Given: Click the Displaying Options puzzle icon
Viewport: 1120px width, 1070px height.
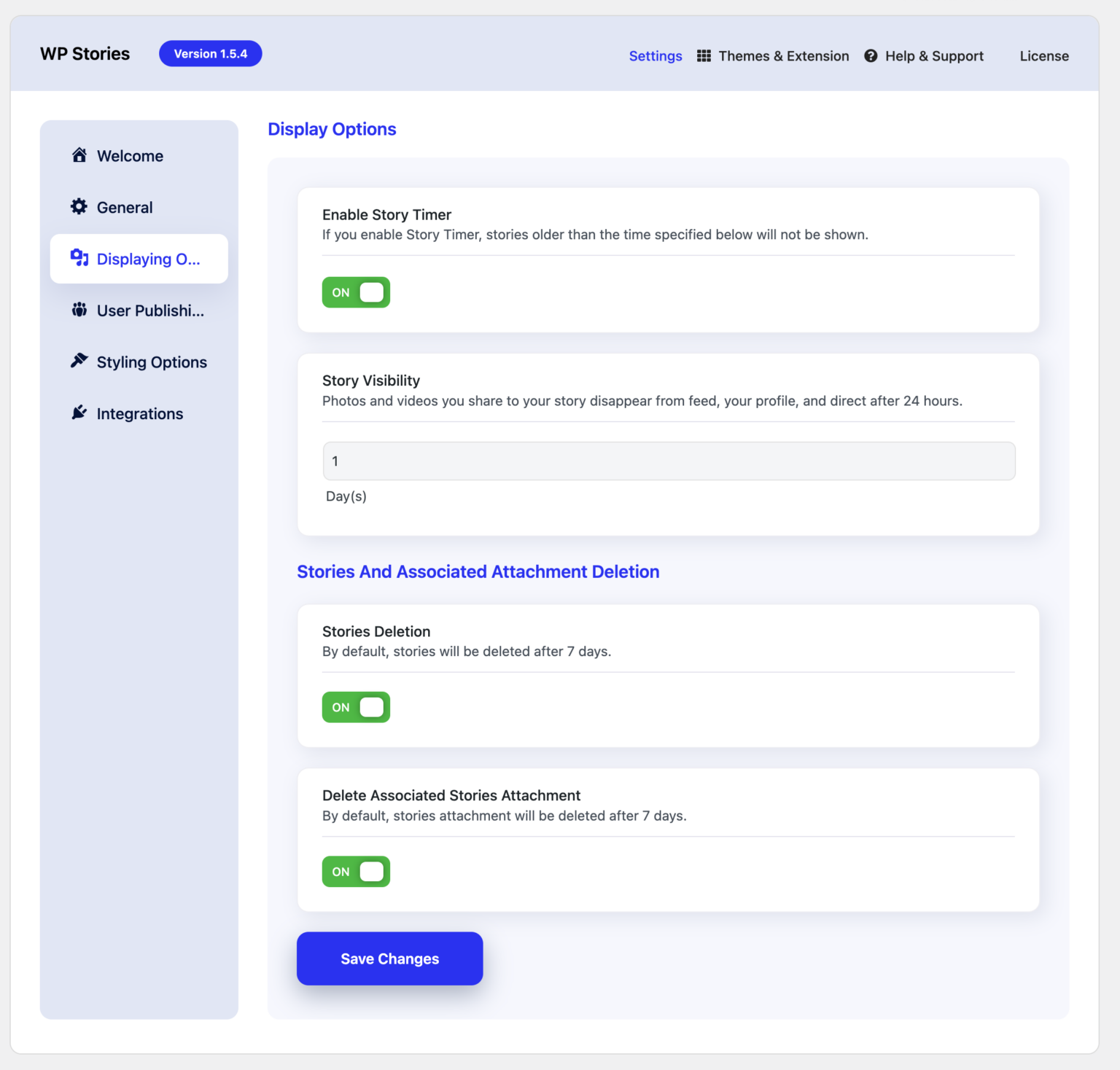Looking at the screenshot, I should [x=79, y=258].
